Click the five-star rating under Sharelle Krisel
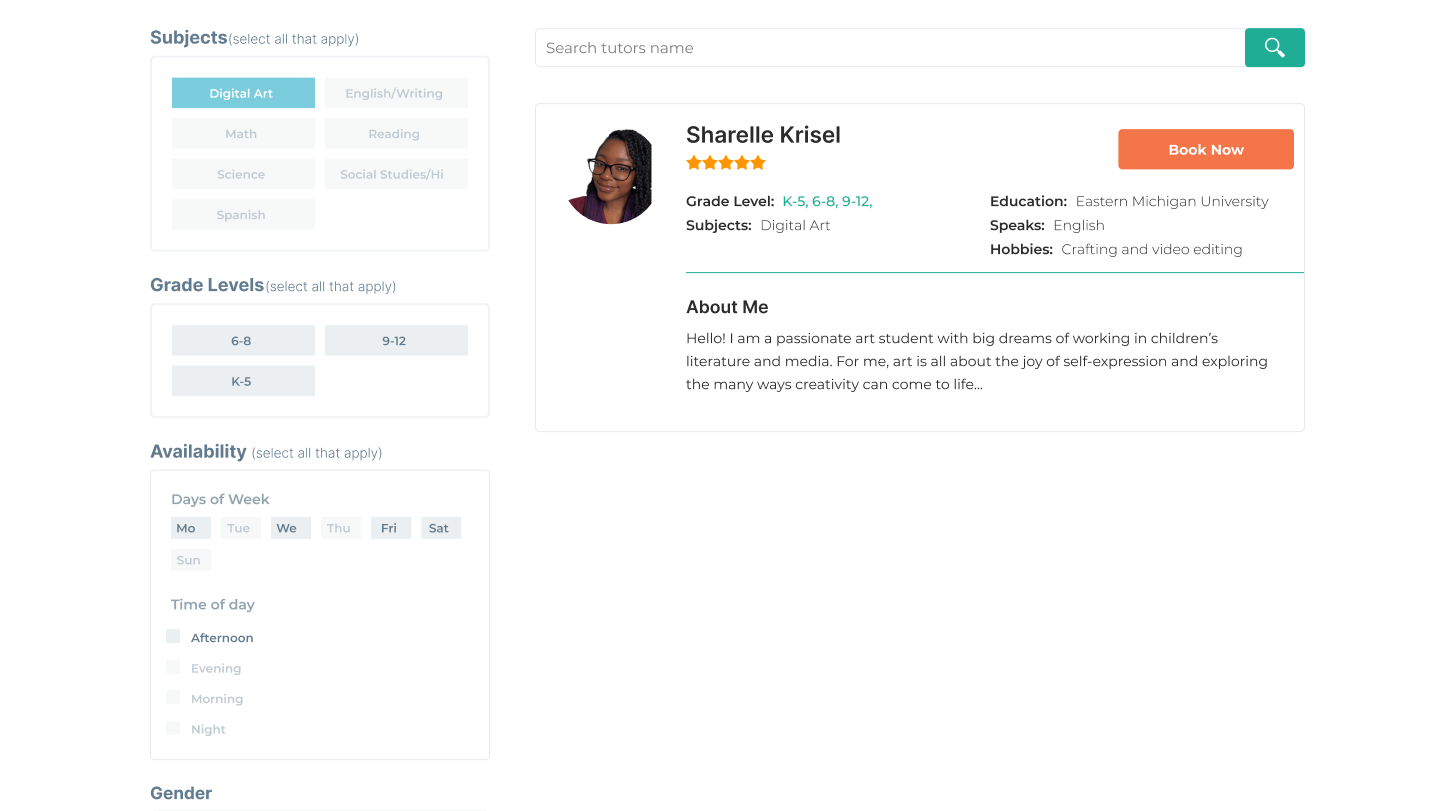 tap(726, 162)
